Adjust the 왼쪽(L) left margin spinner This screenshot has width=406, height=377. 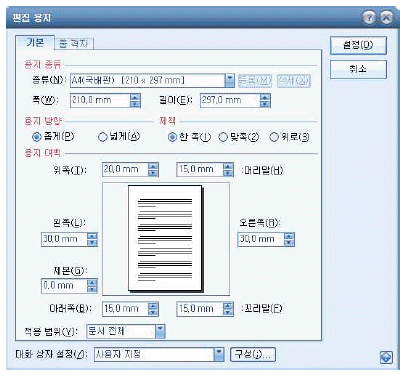tap(92, 239)
